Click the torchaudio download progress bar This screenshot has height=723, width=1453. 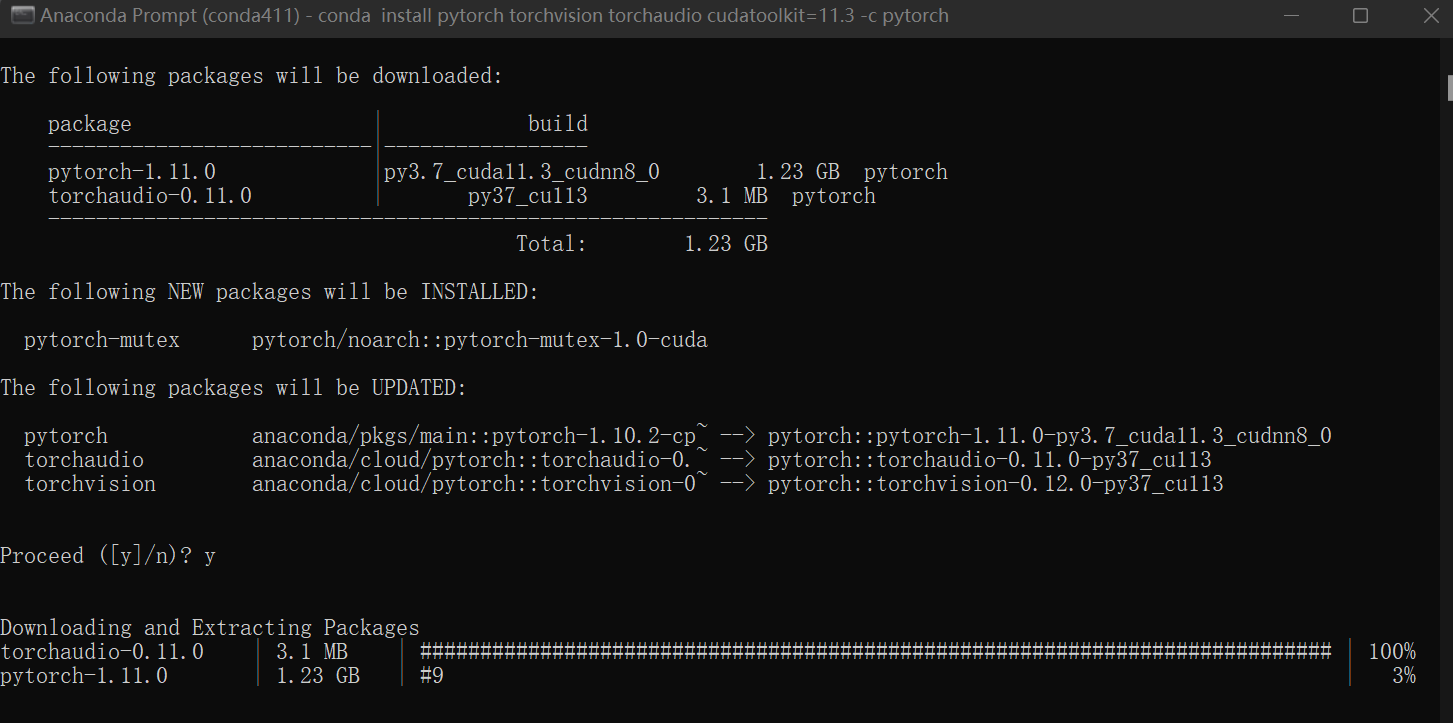point(875,650)
